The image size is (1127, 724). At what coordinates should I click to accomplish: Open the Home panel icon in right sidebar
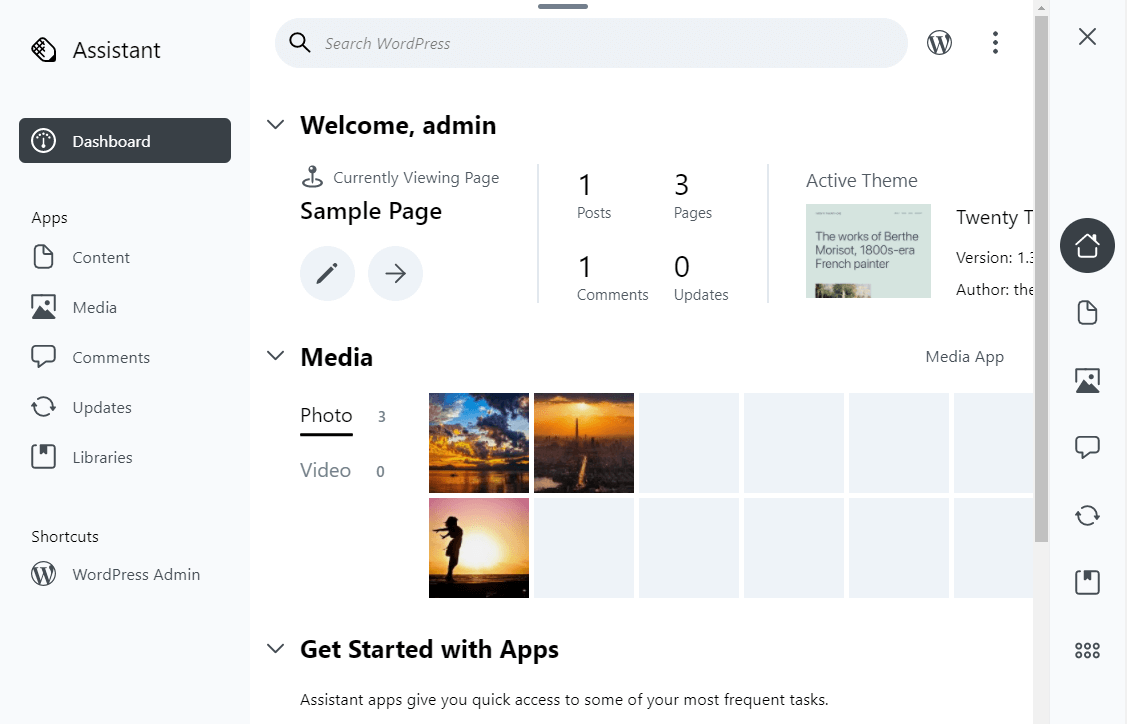pos(1087,245)
